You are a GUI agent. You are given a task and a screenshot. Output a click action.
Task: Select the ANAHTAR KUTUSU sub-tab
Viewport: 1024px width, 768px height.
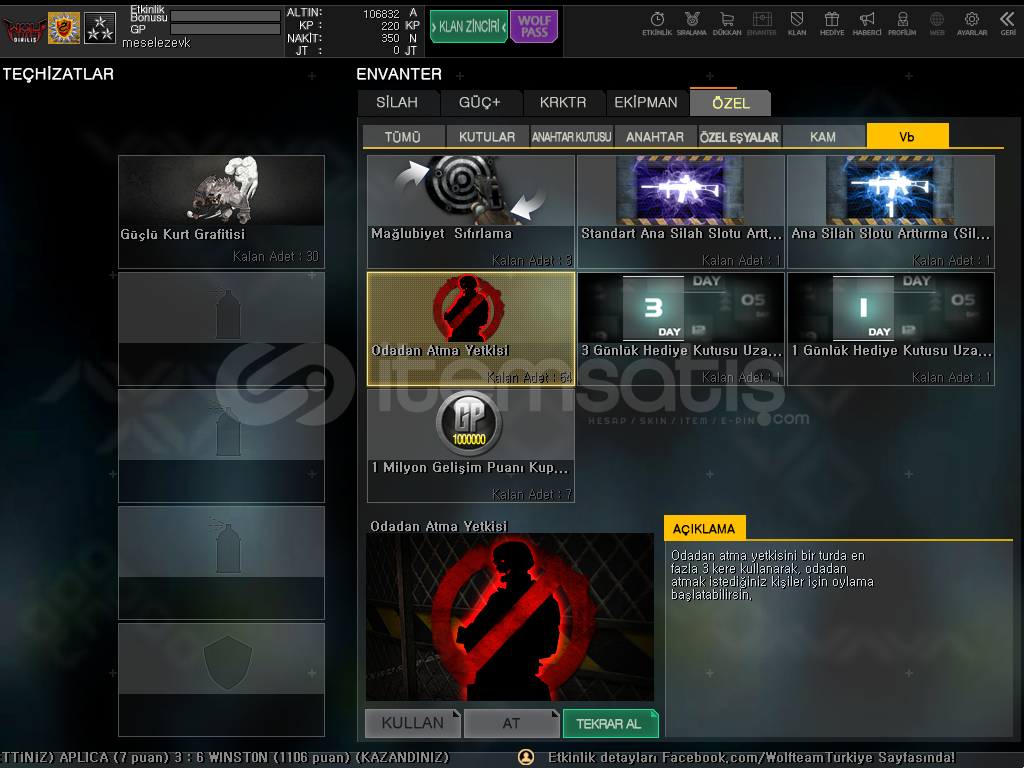tap(571, 136)
